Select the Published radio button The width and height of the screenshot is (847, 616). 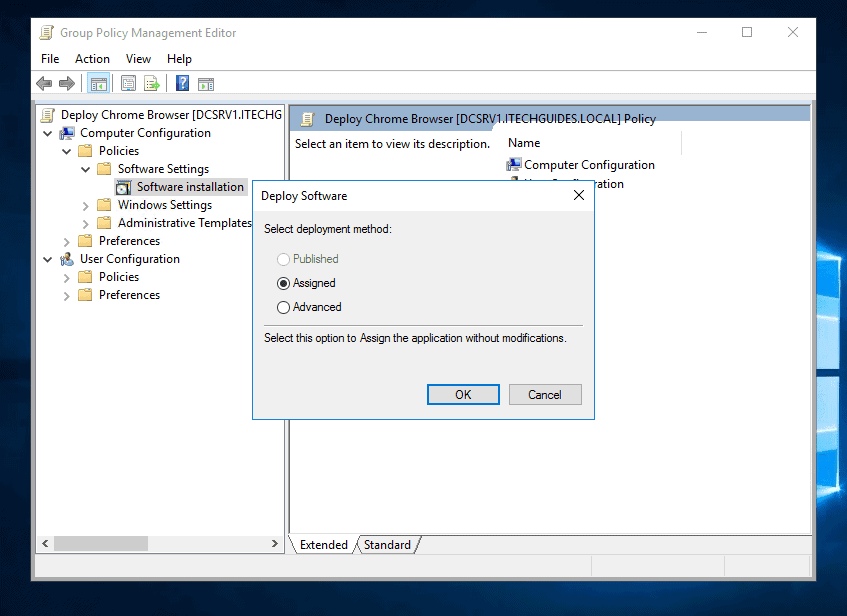[283, 259]
